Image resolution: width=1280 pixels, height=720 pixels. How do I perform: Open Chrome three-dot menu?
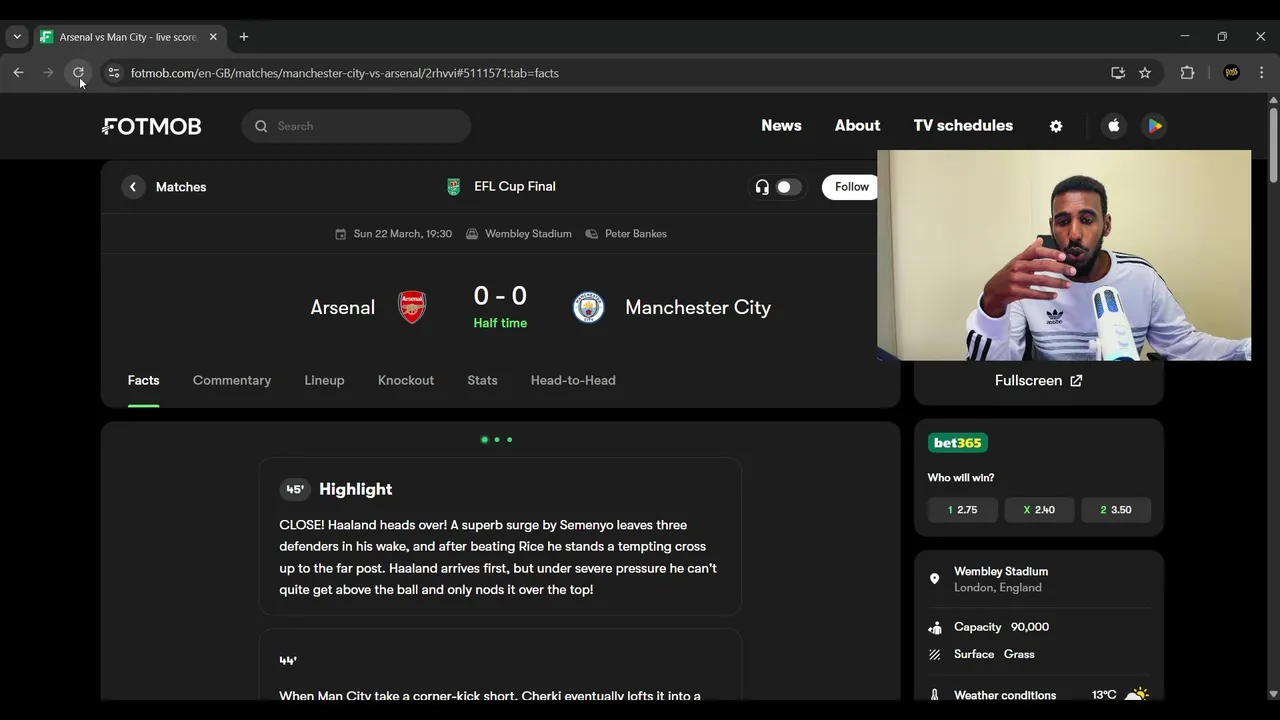[1262, 73]
